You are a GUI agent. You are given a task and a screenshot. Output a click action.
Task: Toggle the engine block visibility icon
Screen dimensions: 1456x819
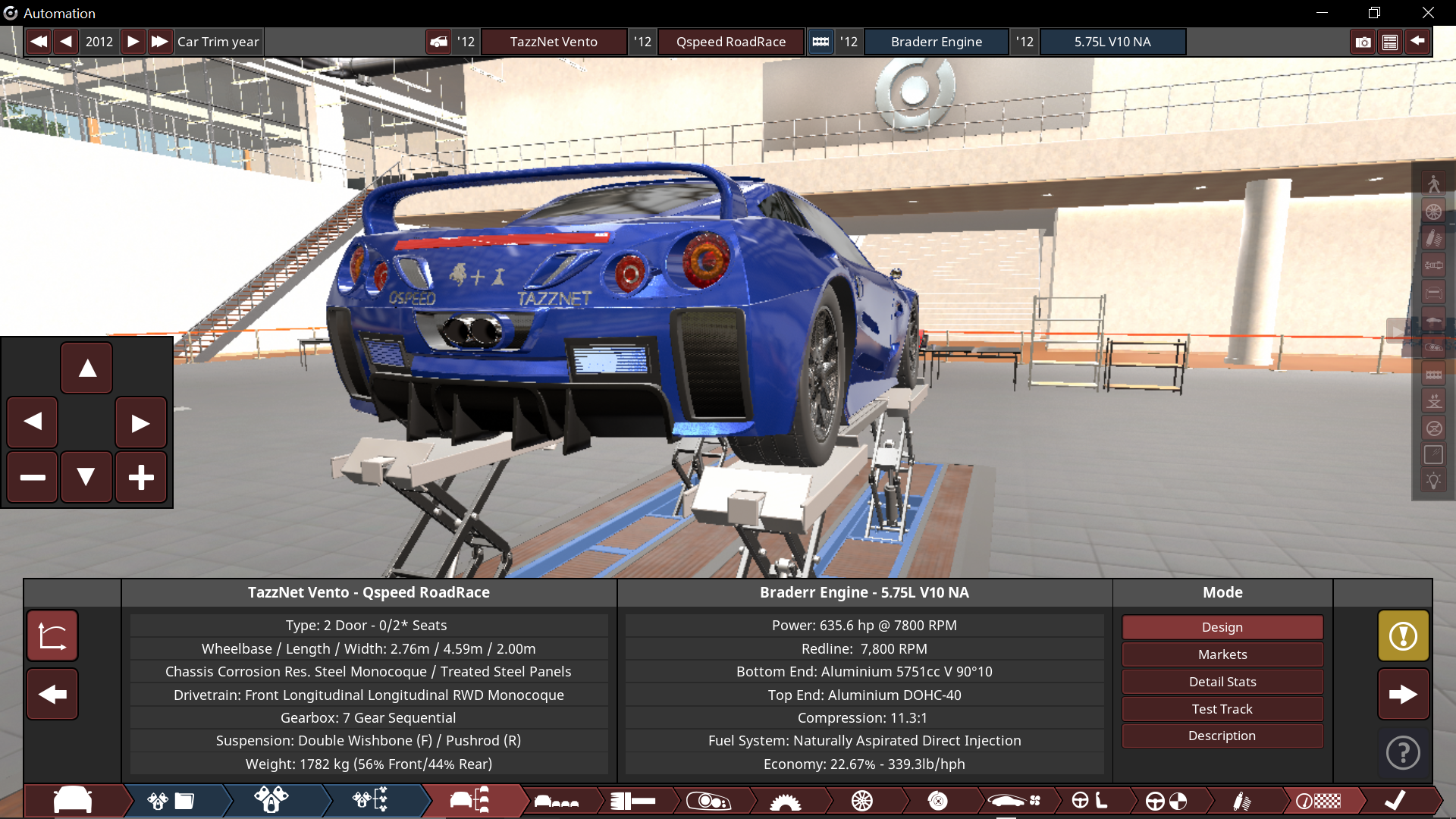point(1433,375)
